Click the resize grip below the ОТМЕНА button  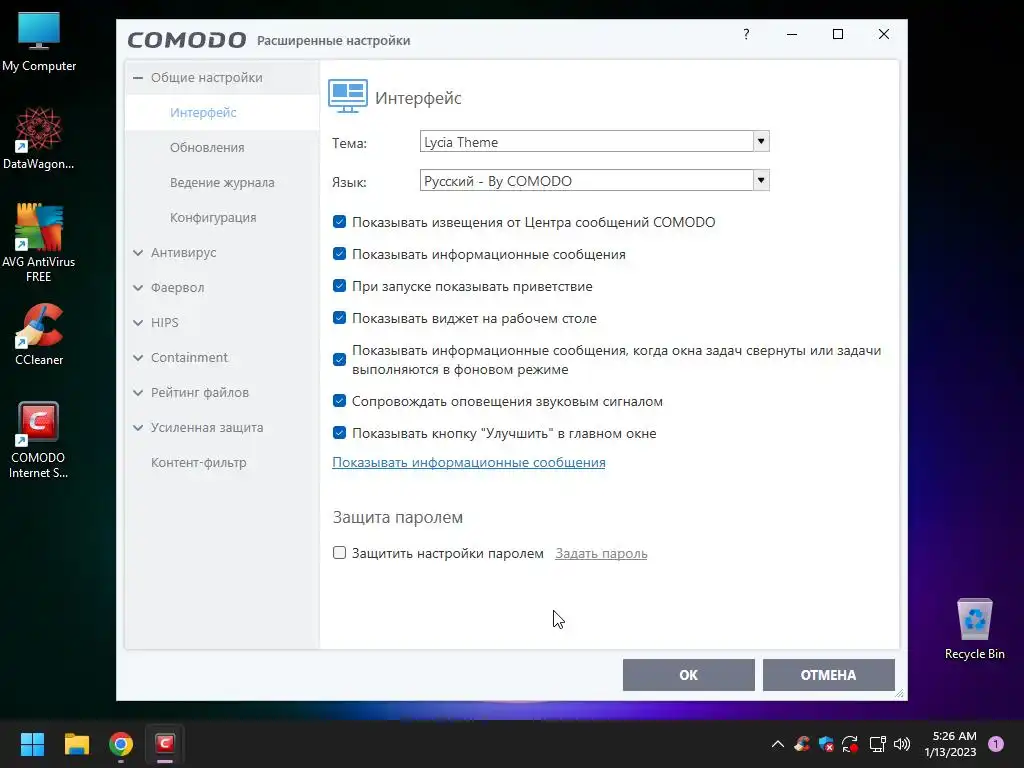point(899,694)
